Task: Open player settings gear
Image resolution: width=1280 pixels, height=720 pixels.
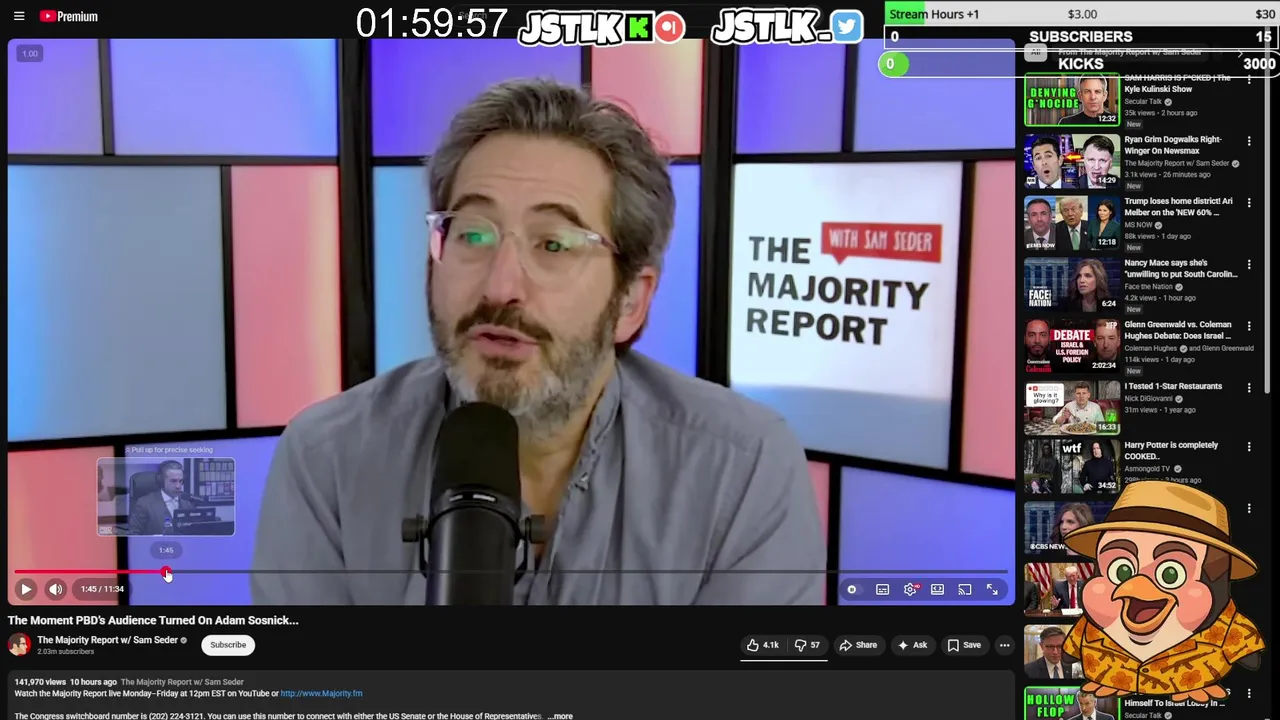Action: pos(910,590)
